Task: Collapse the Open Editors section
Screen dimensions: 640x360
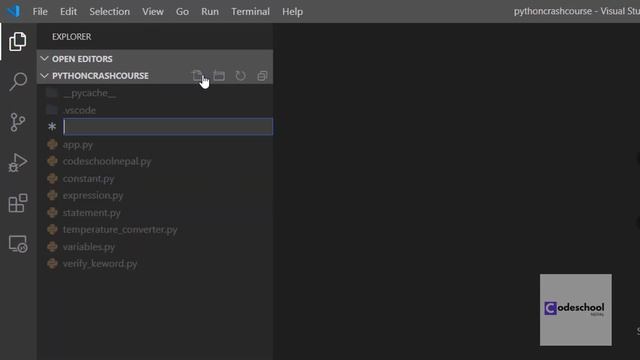Action: (155, 59)
